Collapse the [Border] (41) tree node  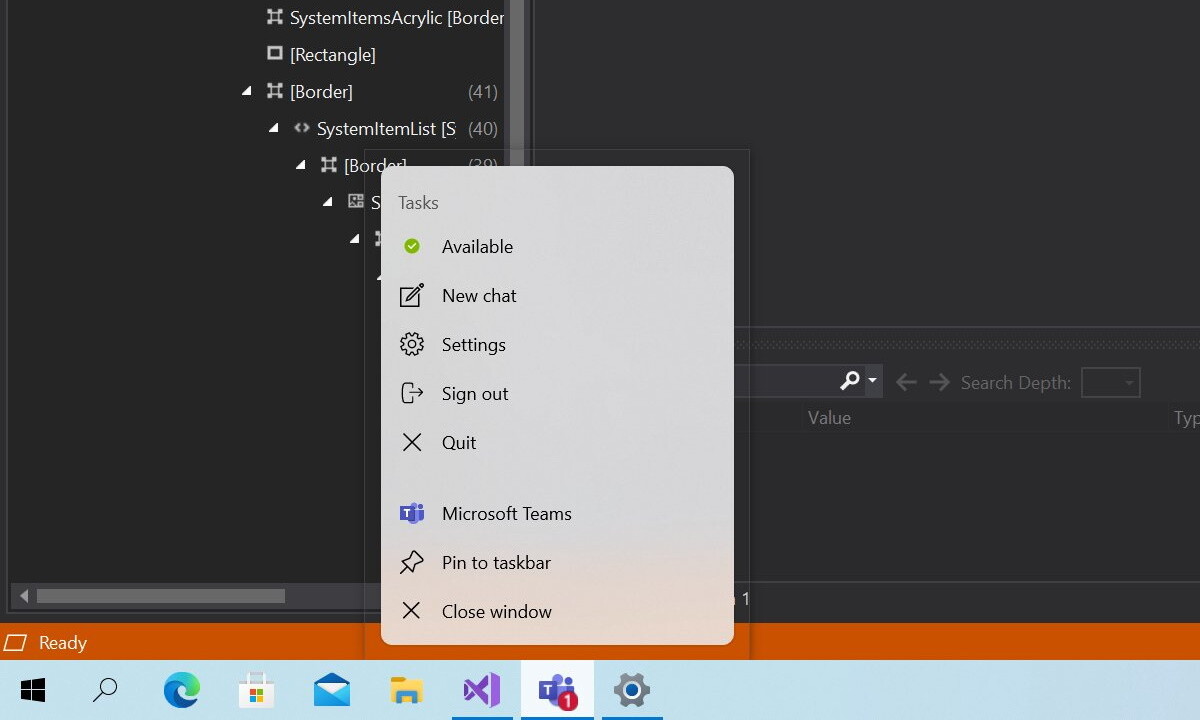click(x=247, y=90)
